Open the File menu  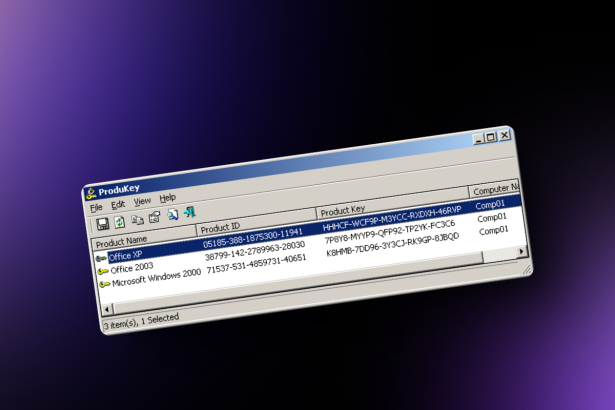click(x=96, y=207)
